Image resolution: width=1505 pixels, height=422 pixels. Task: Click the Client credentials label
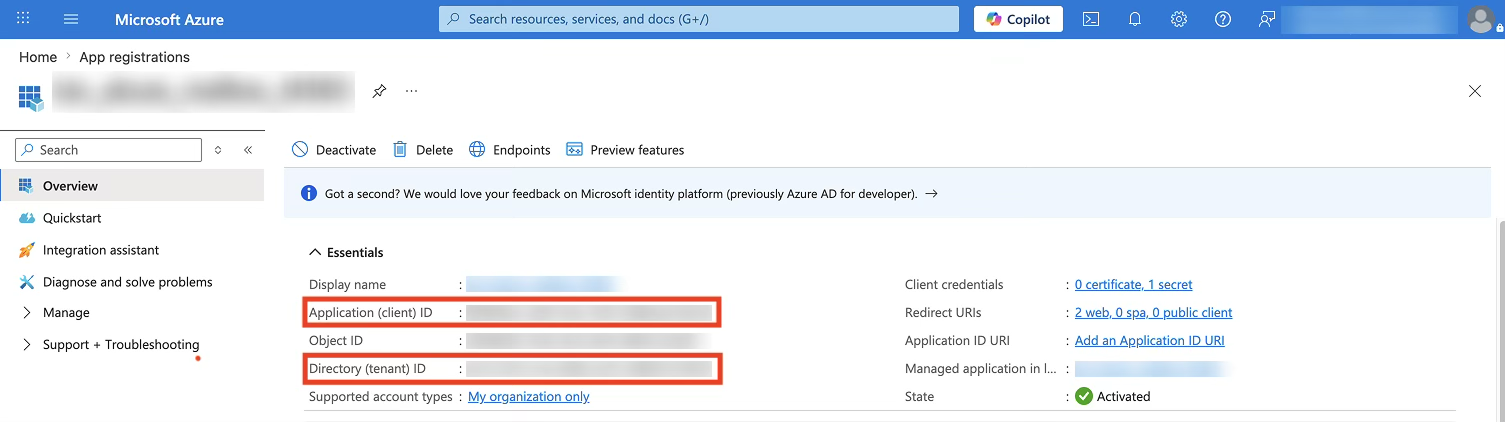pos(954,285)
